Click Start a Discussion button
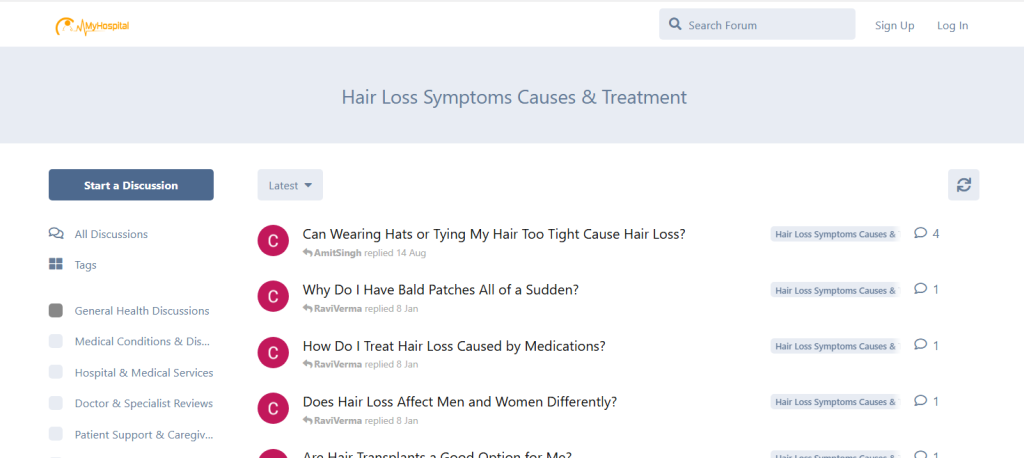This screenshot has width=1024, height=458. pyautogui.click(x=131, y=185)
